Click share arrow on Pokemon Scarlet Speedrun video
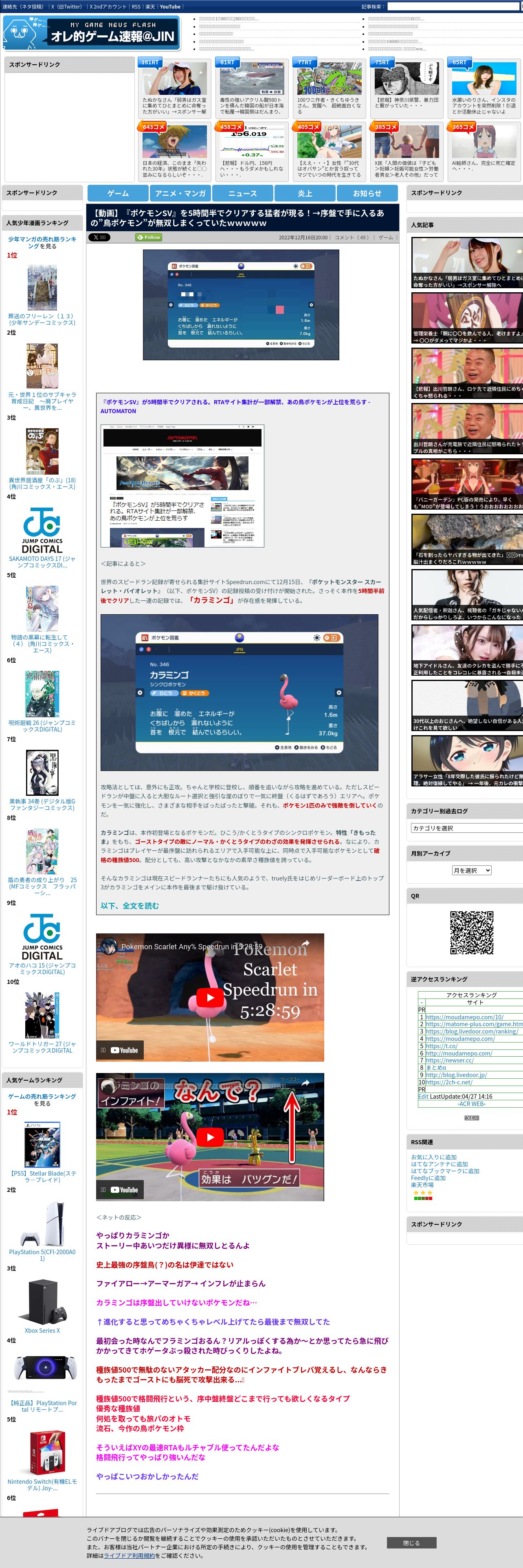Image resolution: width=523 pixels, height=1568 pixels. [305, 944]
